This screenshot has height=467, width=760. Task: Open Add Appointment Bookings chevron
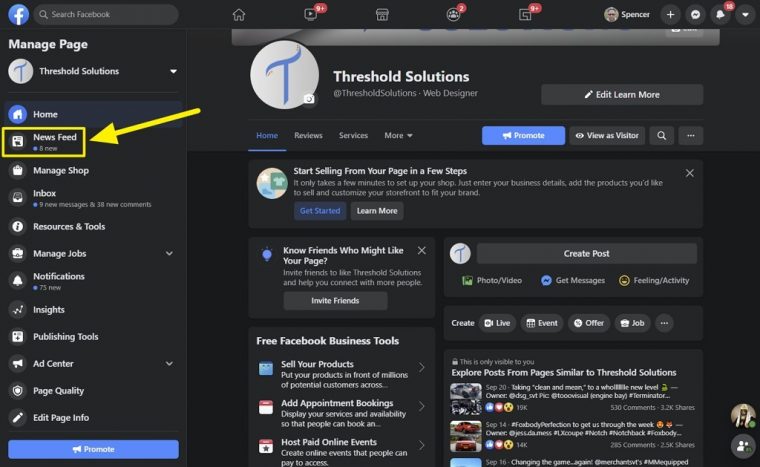coord(422,406)
